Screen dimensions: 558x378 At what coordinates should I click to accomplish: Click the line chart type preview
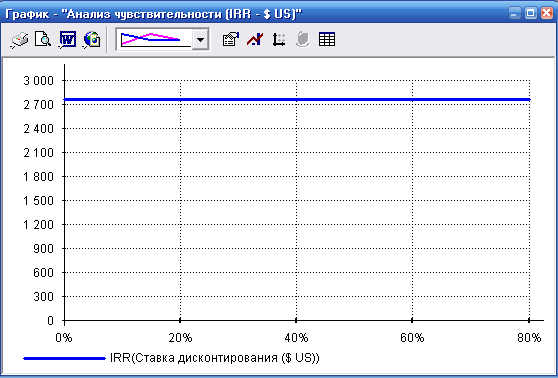[x=154, y=39]
